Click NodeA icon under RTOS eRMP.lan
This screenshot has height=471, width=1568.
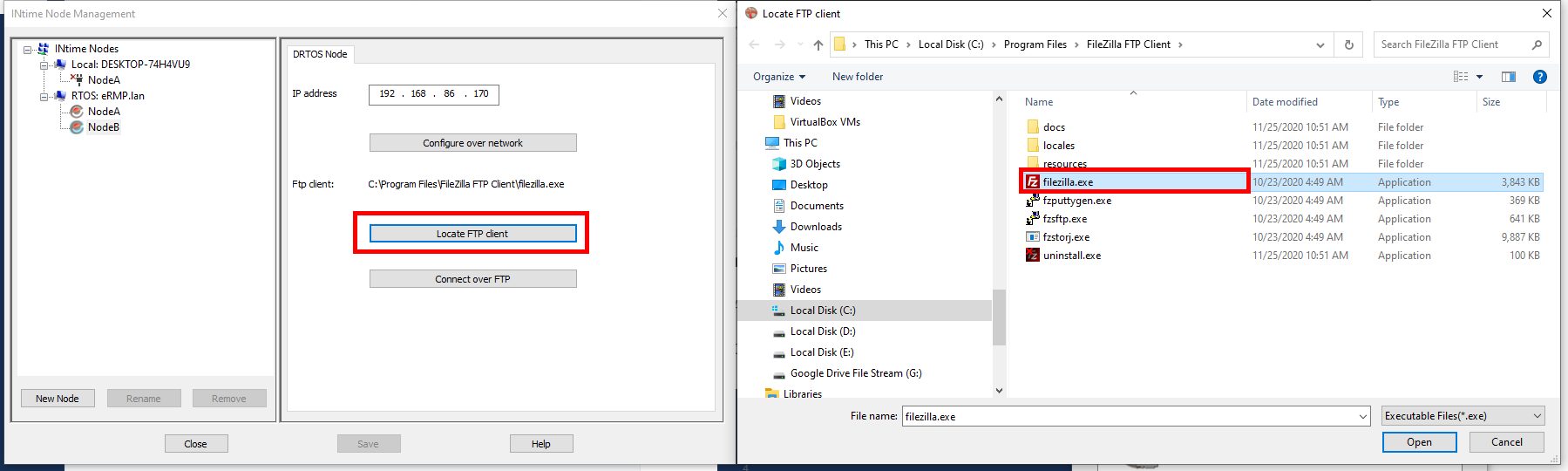(77, 112)
